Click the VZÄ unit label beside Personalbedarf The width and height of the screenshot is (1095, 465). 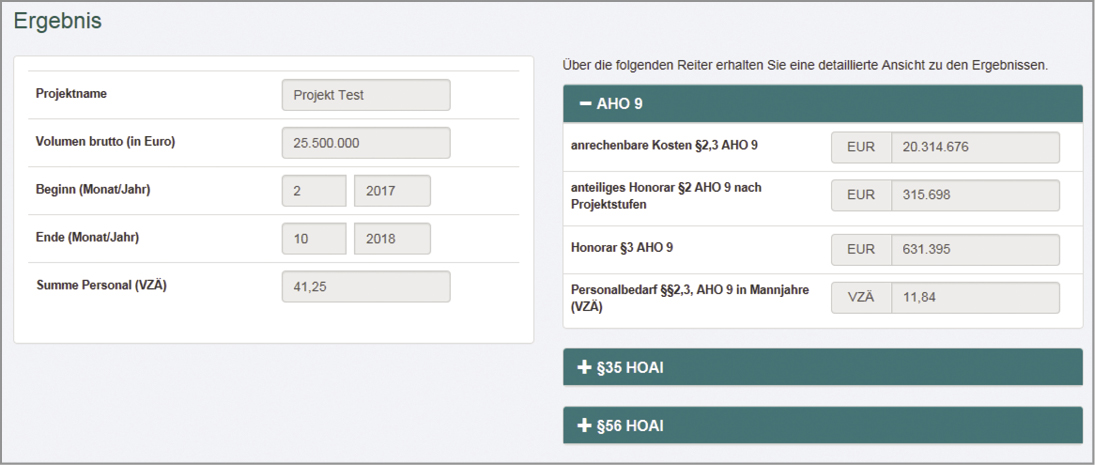click(x=861, y=297)
